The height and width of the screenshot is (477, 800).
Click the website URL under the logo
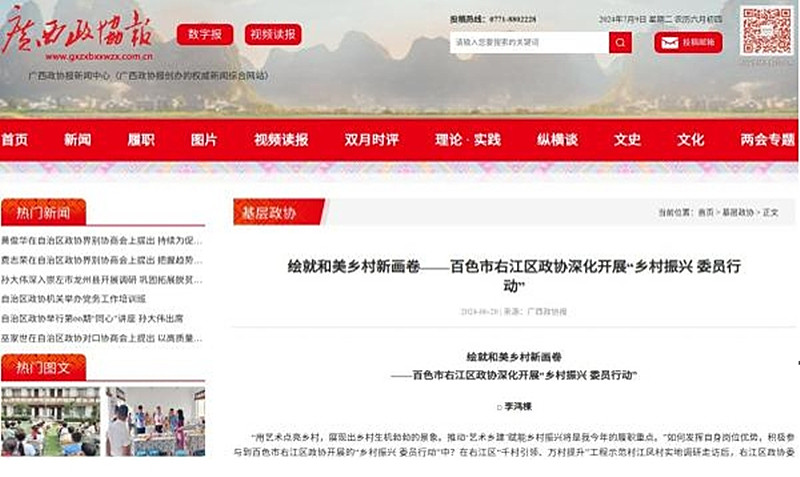pyautogui.click(x=99, y=57)
